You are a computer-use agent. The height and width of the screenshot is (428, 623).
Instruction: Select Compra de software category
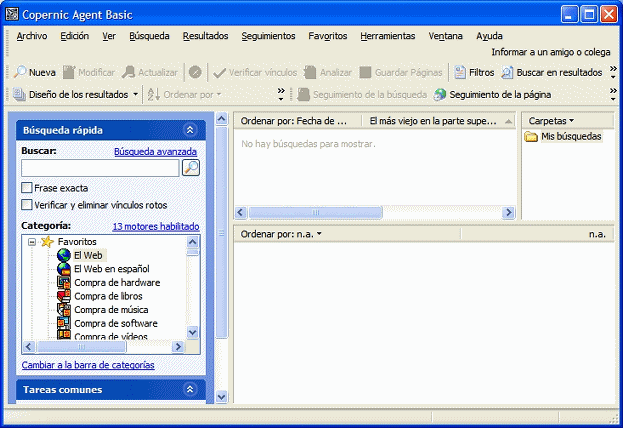(64, 323)
